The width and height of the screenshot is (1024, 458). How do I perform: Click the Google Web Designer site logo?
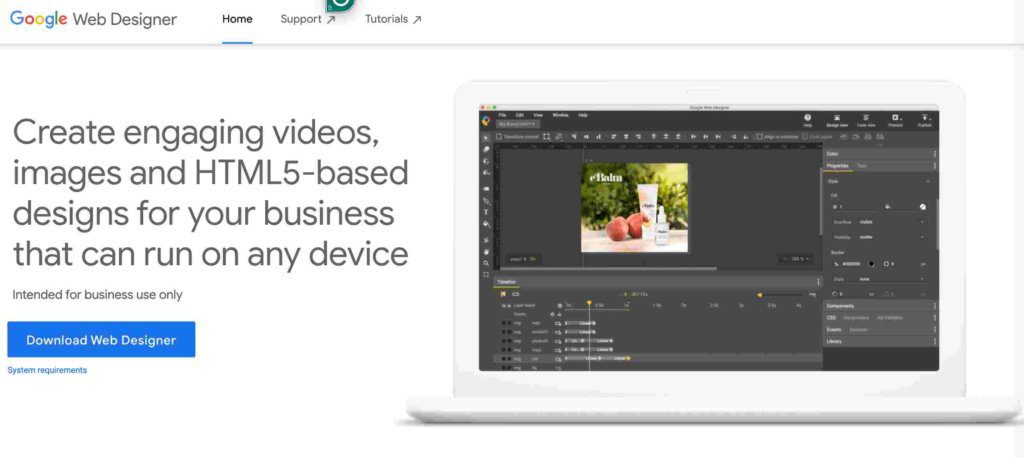pyautogui.click(x=93, y=19)
